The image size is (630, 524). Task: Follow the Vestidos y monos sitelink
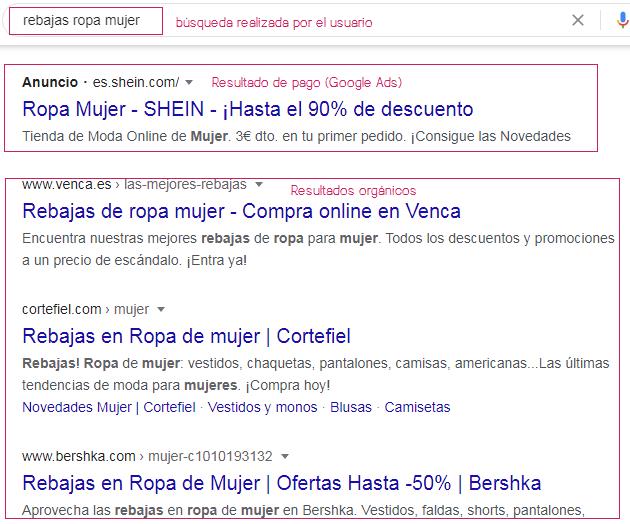tap(262, 407)
